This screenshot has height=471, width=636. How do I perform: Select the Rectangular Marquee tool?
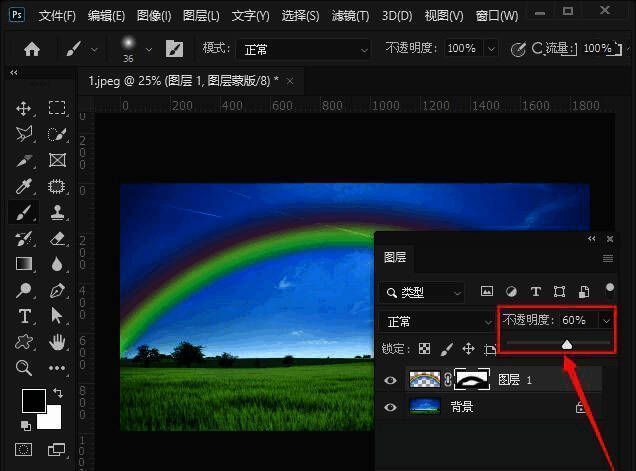click(x=57, y=108)
